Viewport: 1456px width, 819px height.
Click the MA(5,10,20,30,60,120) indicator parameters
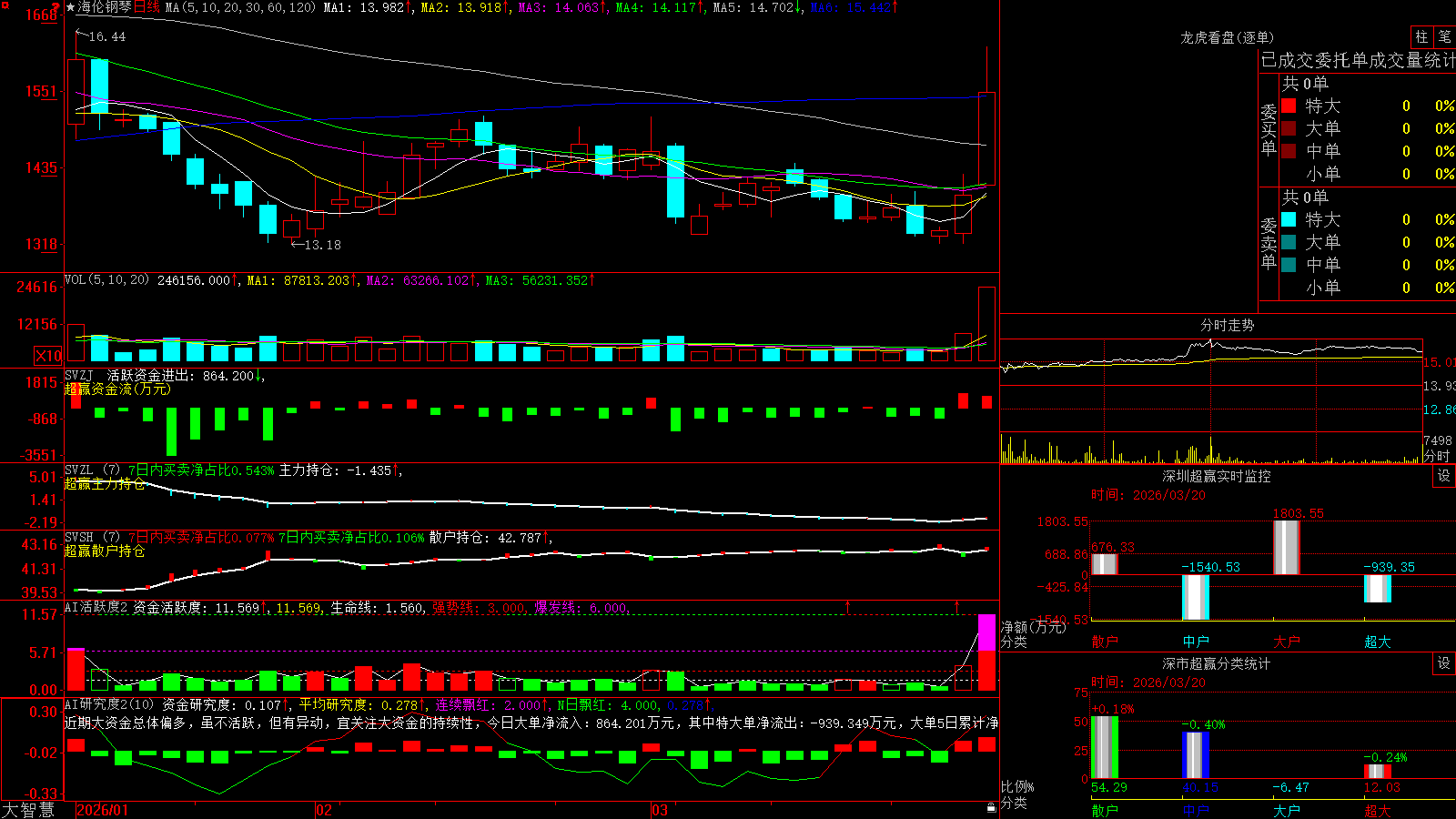click(x=241, y=7)
